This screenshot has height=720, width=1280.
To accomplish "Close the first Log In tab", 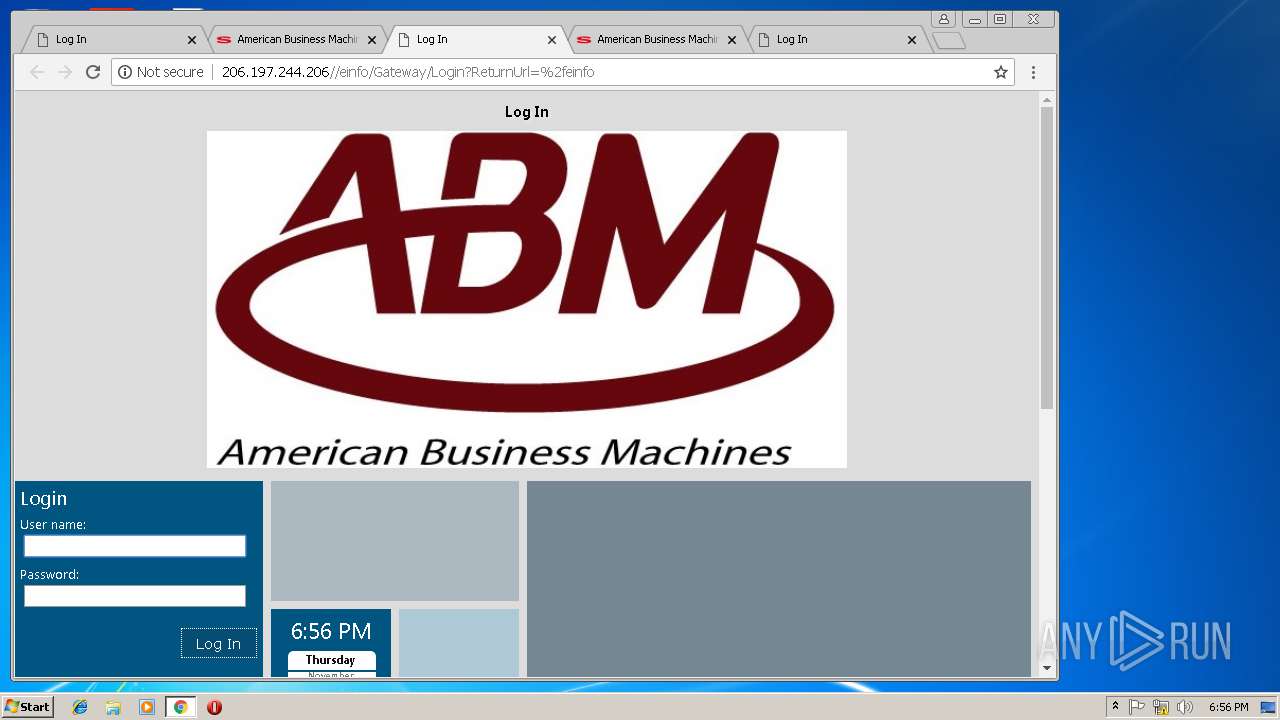I will [x=192, y=40].
